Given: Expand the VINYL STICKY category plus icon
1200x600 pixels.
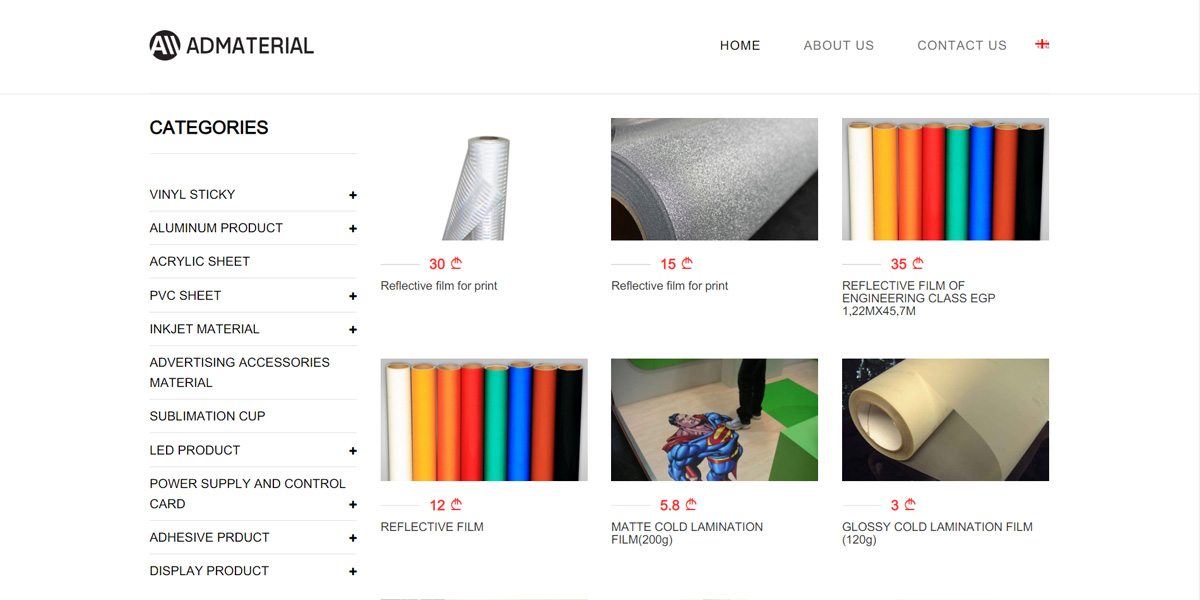Looking at the screenshot, I should coord(353,195).
